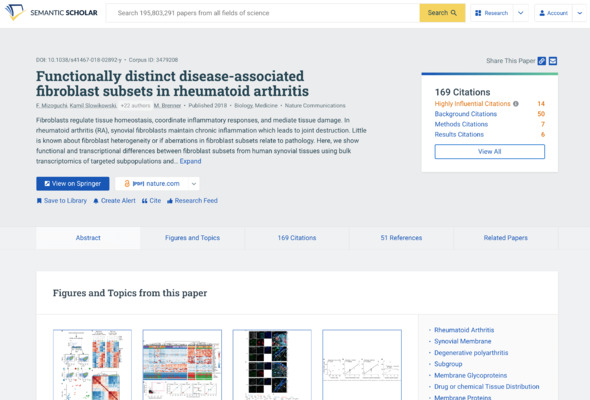Switch to Figures and Topics tab
This screenshot has height=400, width=590.
click(x=192, y=238)
